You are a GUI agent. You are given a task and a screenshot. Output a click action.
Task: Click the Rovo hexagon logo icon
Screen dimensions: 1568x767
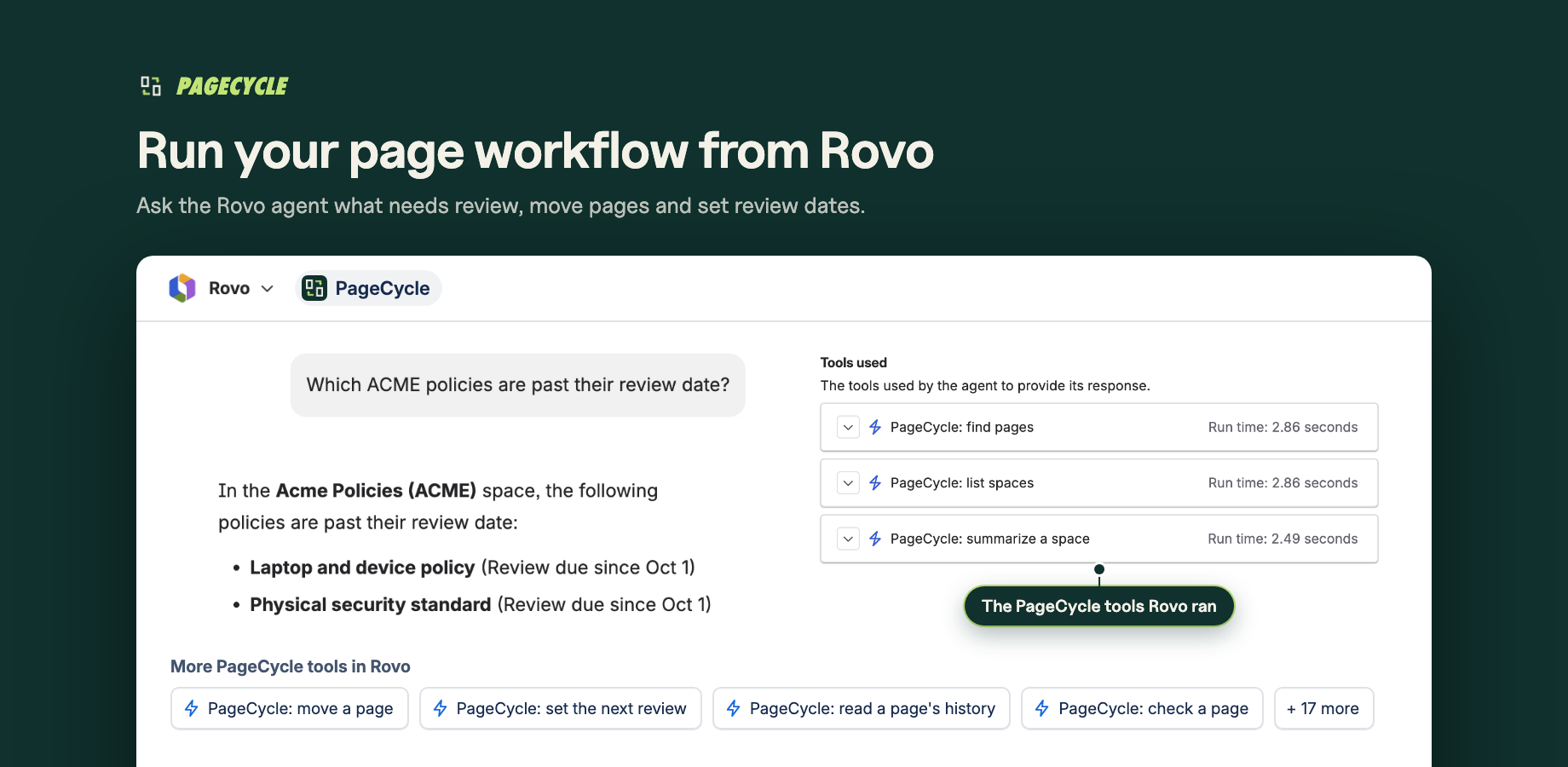click(x=182, y=288)
